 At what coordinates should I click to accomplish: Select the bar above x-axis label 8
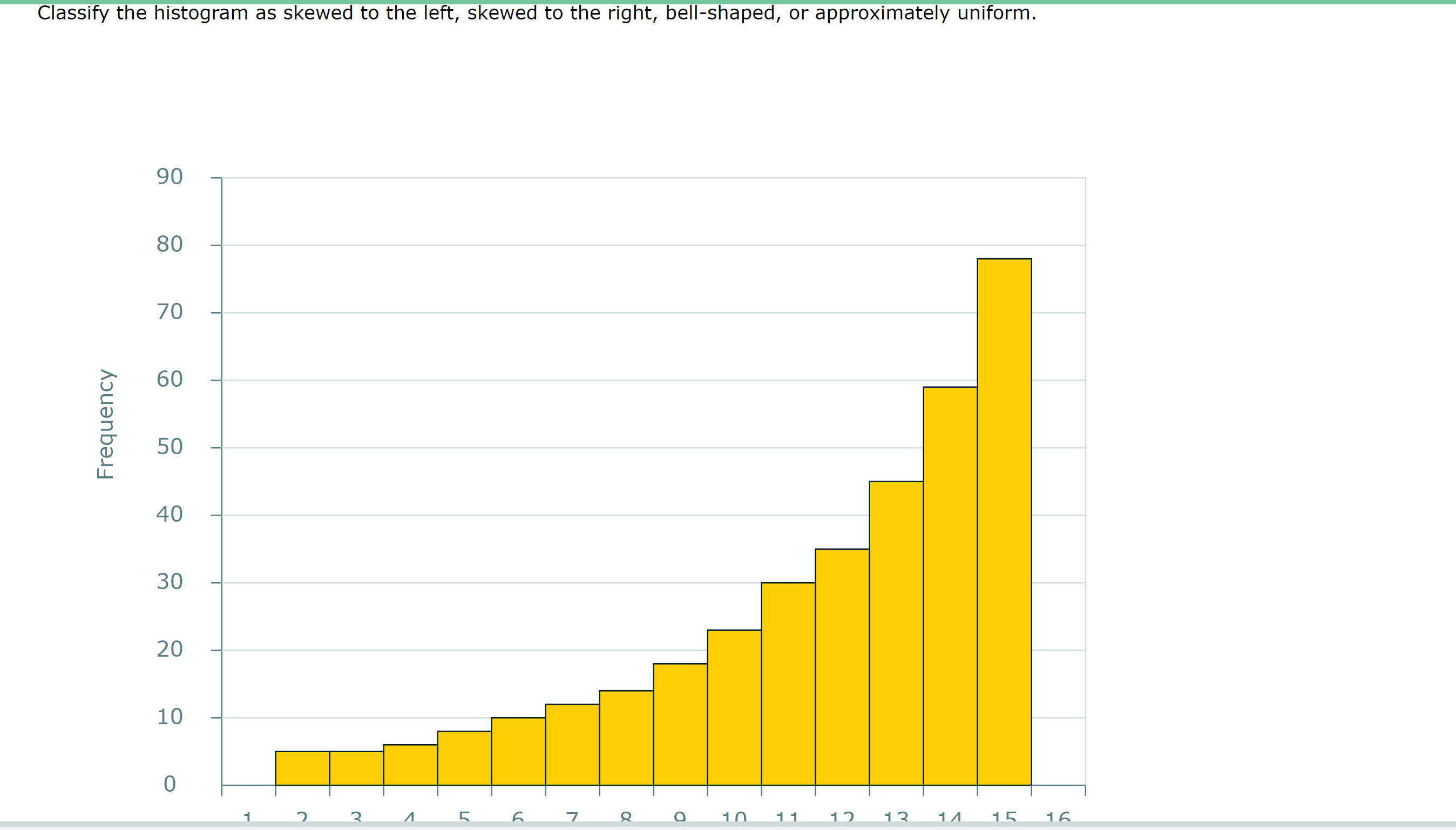click(626, 738)
